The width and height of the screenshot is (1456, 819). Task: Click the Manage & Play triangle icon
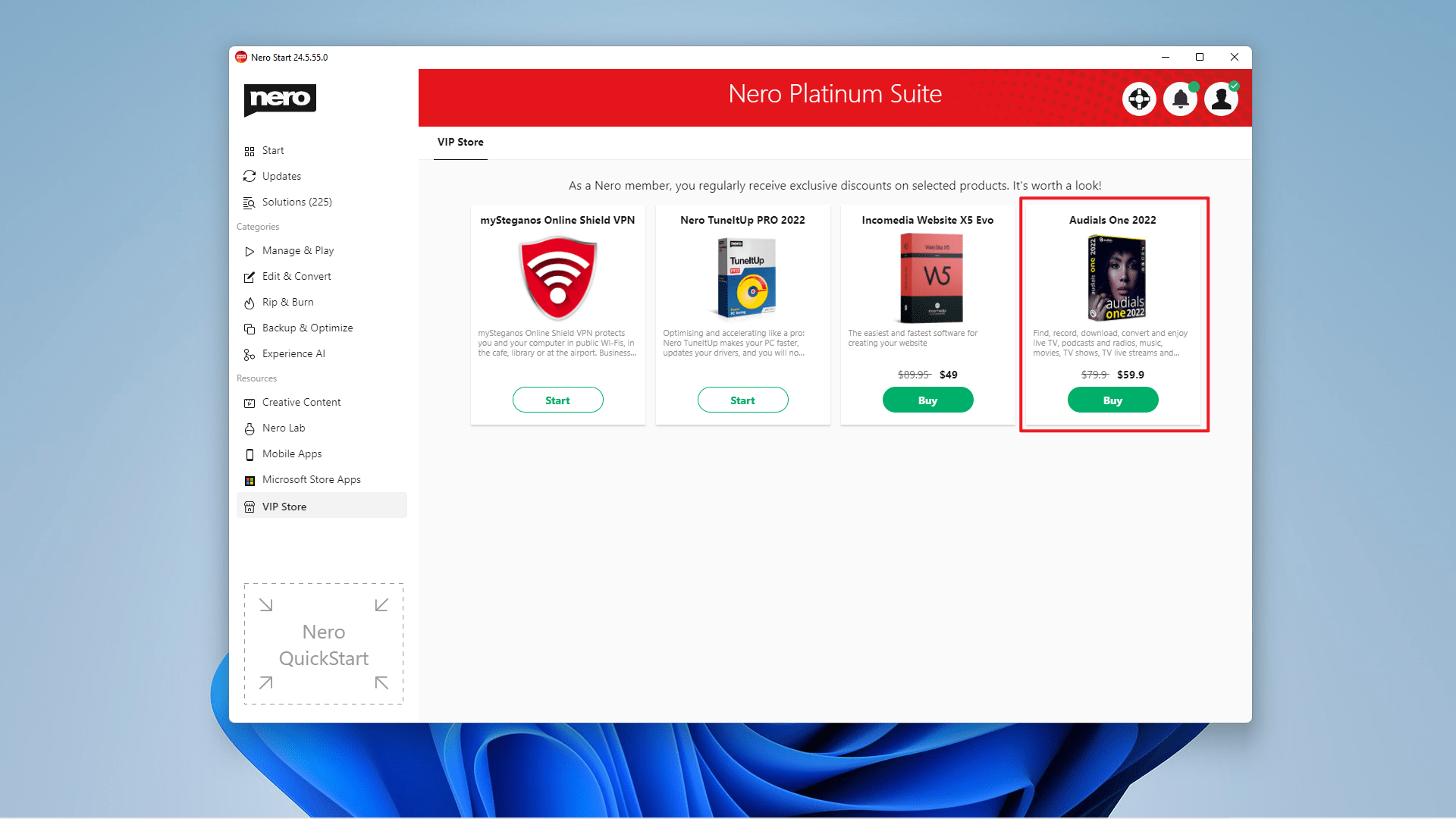[249, 251]
